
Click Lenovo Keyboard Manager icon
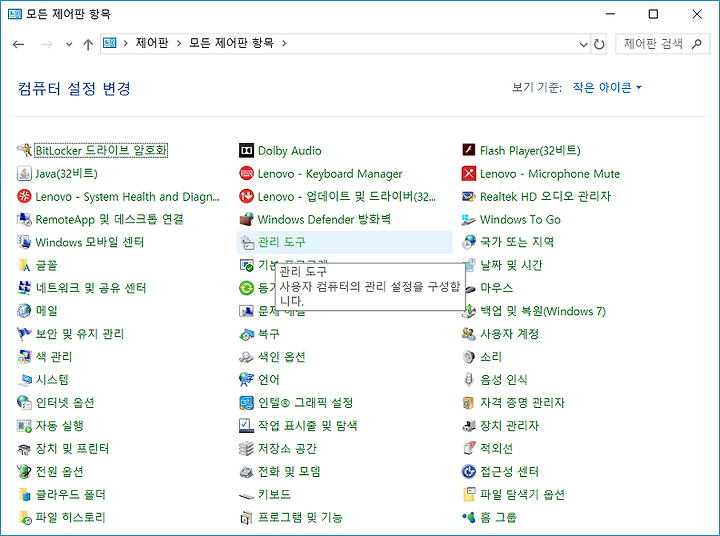click(246, 173)
